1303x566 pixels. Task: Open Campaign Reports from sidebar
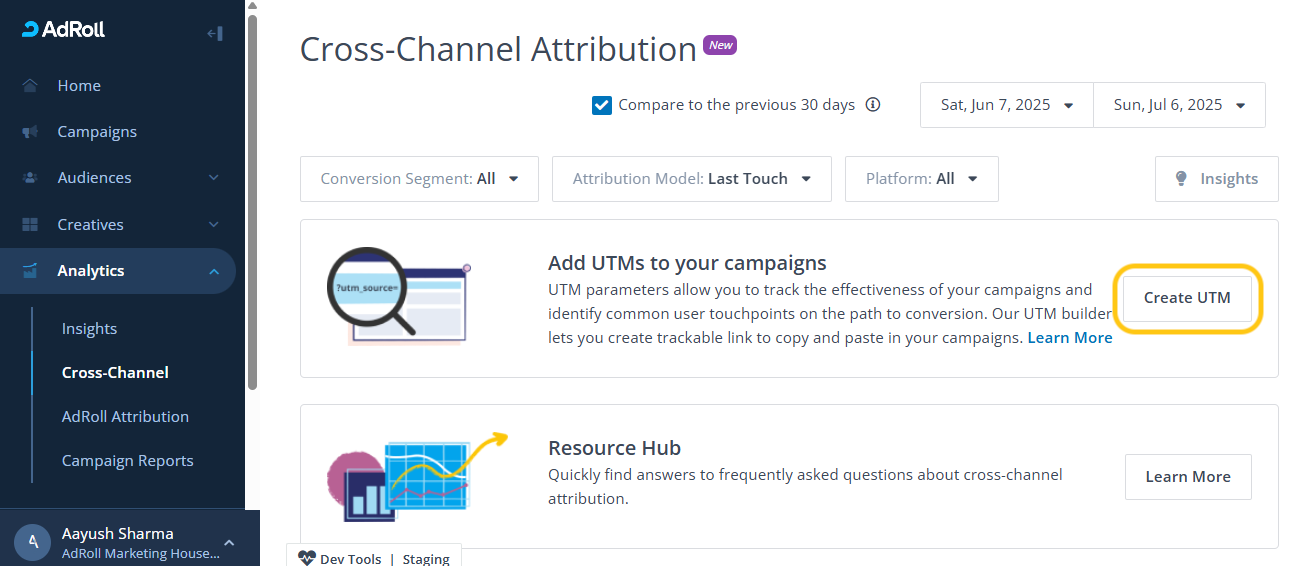pyautogui.click(x=127, y=461)
